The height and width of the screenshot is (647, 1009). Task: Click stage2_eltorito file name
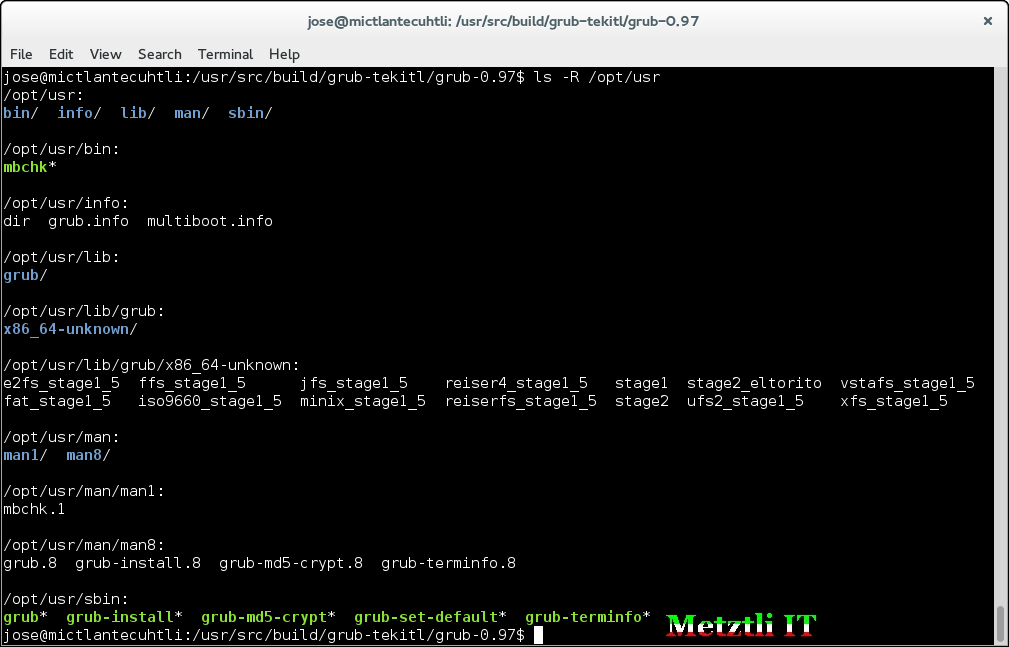(x=754, y=384)
